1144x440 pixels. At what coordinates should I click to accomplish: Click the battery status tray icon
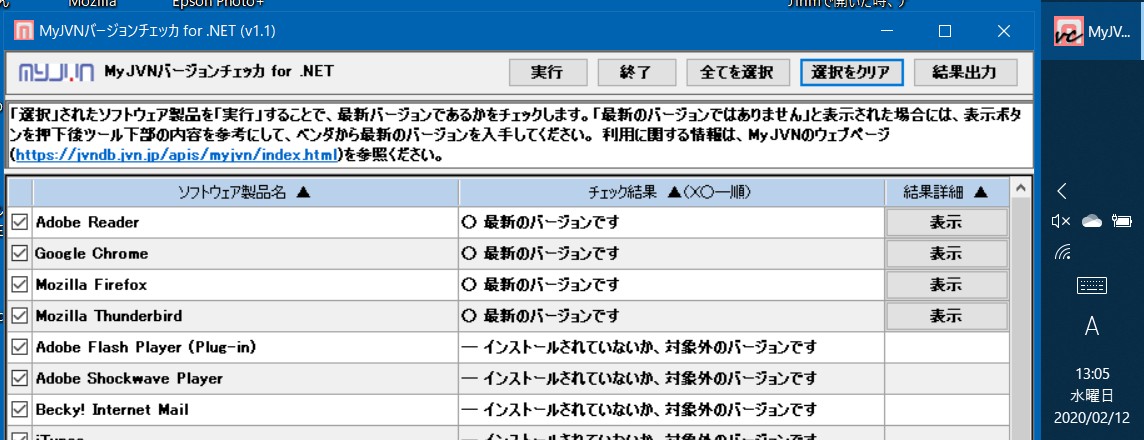click(x=1122, y=221)
